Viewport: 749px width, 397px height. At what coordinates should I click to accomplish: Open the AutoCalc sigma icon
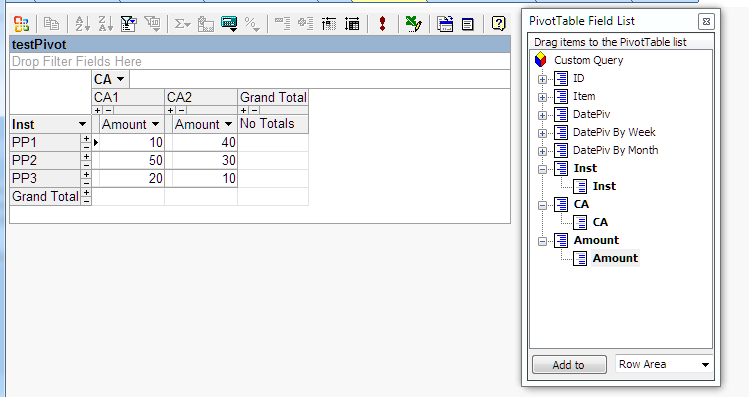click(x=182, y=23)
